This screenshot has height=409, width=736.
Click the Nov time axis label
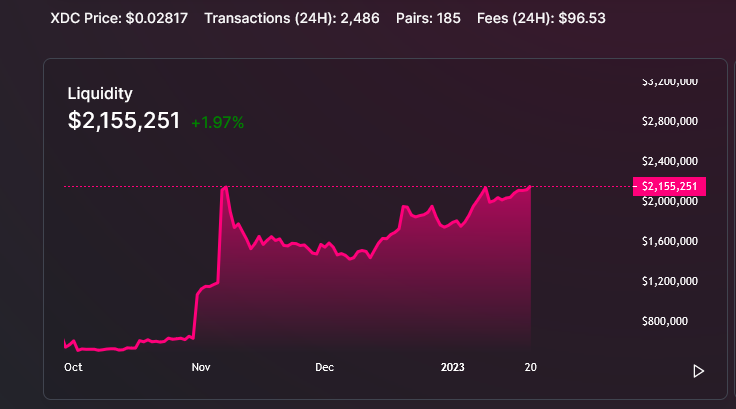coord(201,367)
